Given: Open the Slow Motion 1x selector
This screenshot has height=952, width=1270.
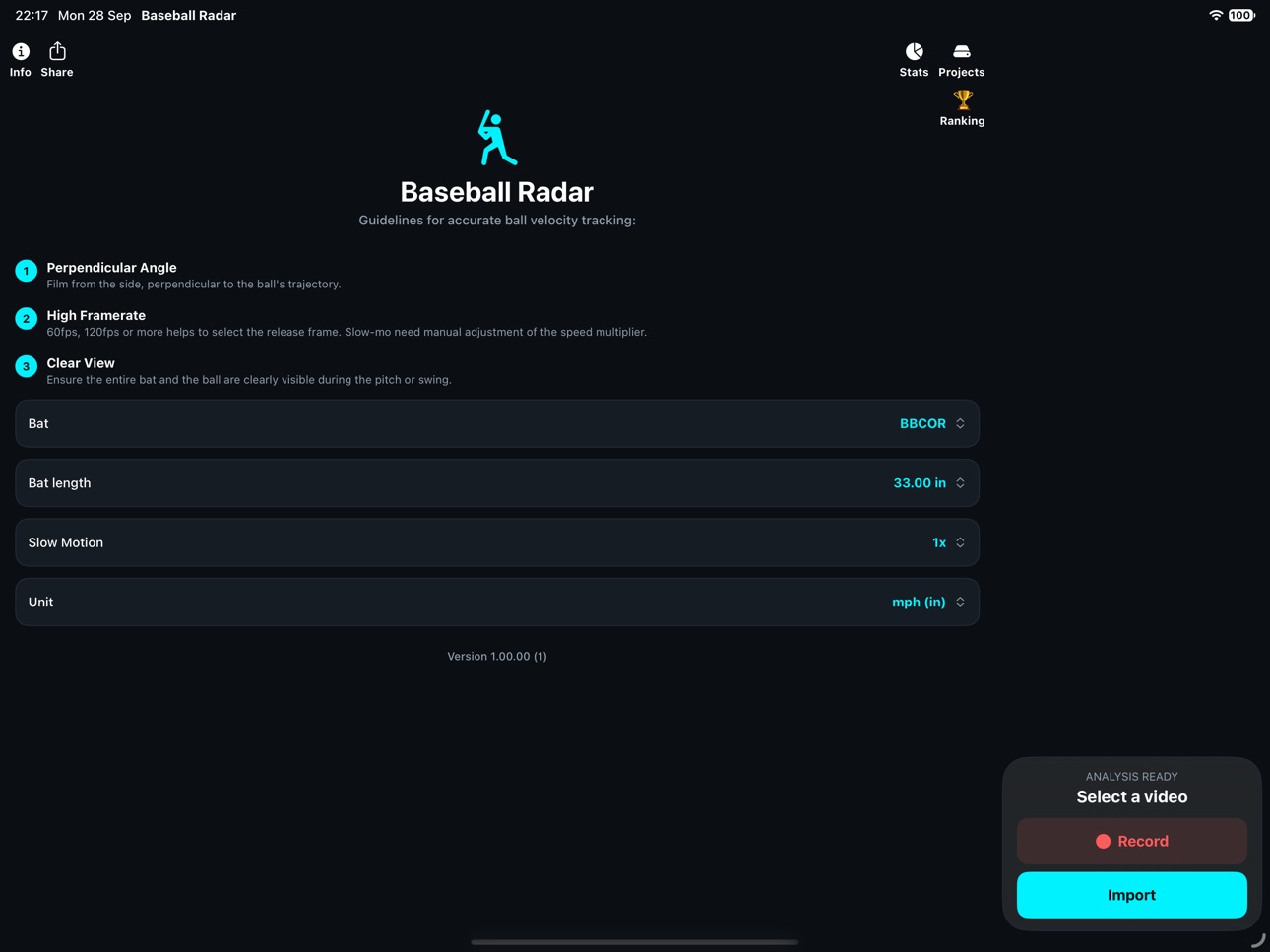Looking at the screenshot, I should 497,542.
